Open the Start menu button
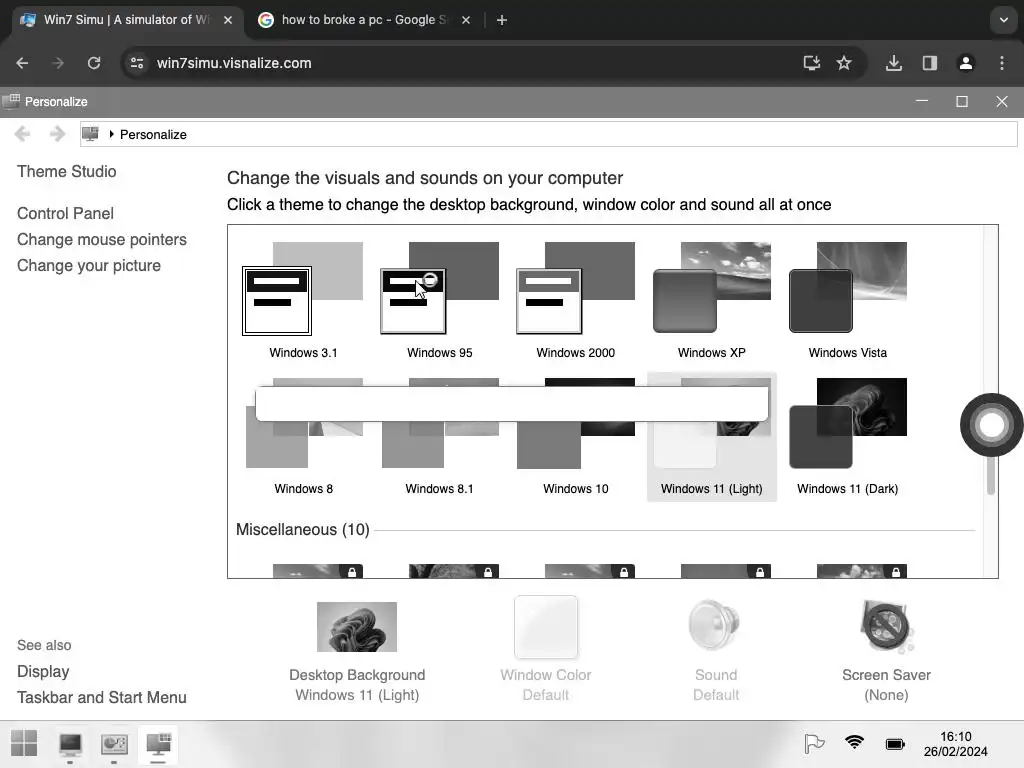The width and height of the screenshot is (1024, 768). pyautogui.click(x=24, y=743)
